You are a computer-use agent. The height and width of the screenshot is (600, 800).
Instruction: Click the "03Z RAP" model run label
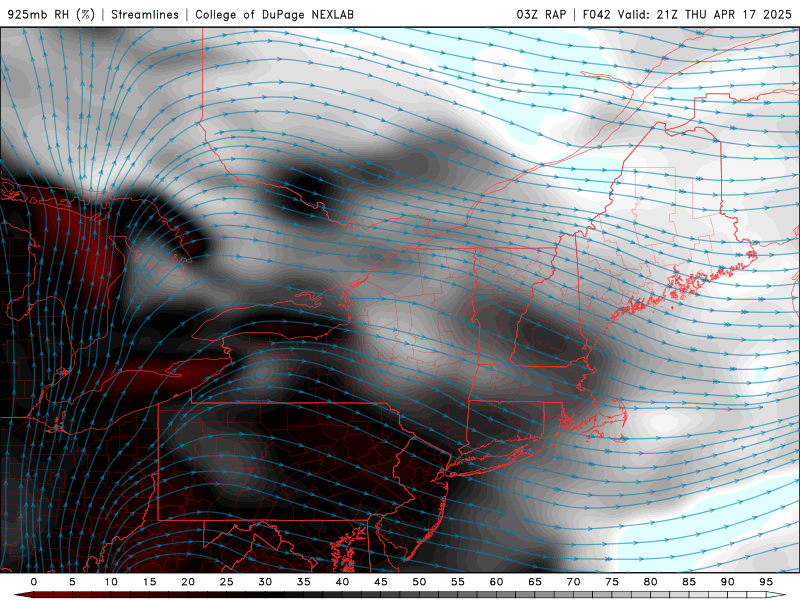(x=541, y=14)
